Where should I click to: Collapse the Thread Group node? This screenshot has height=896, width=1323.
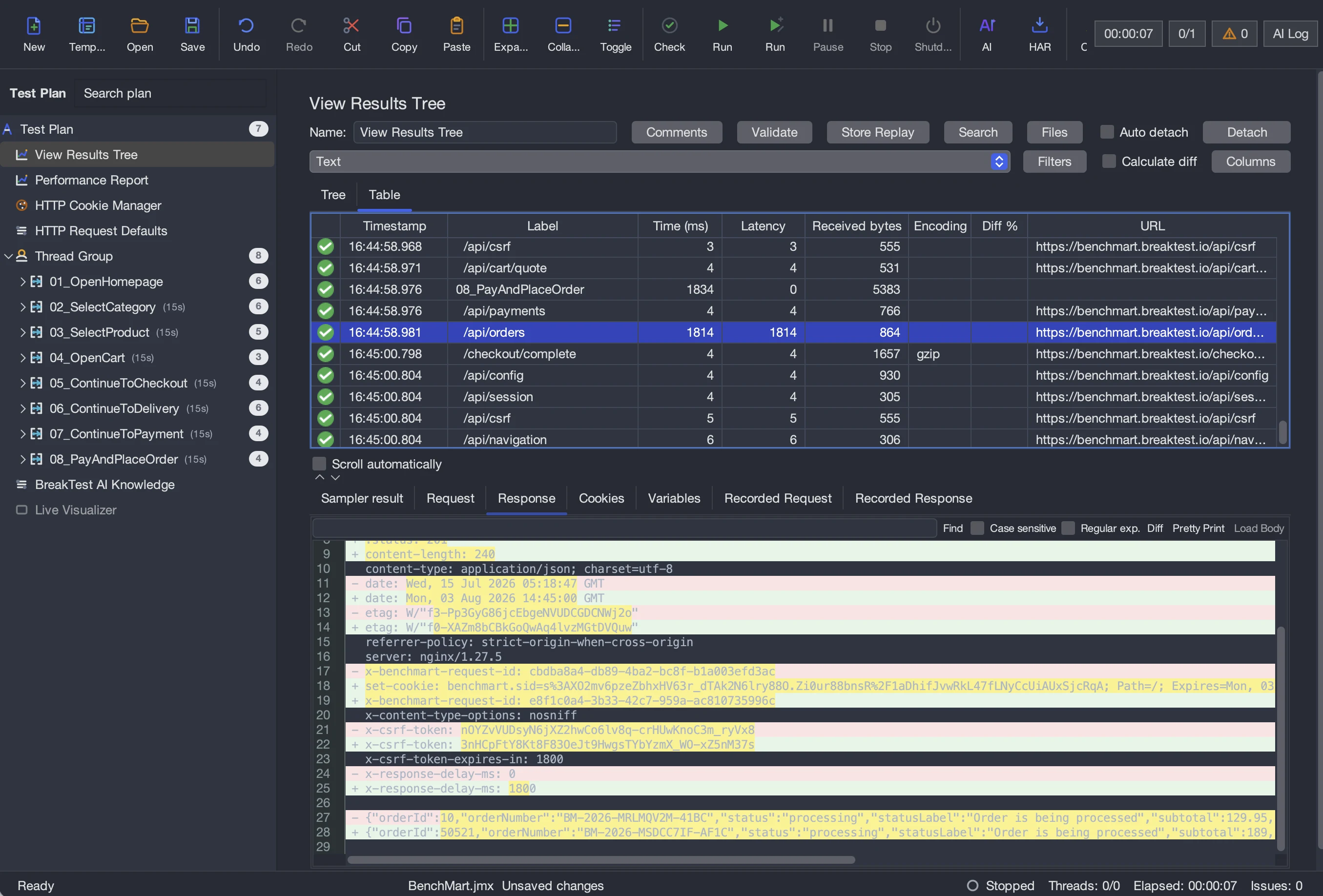click(x=8, y=256)
